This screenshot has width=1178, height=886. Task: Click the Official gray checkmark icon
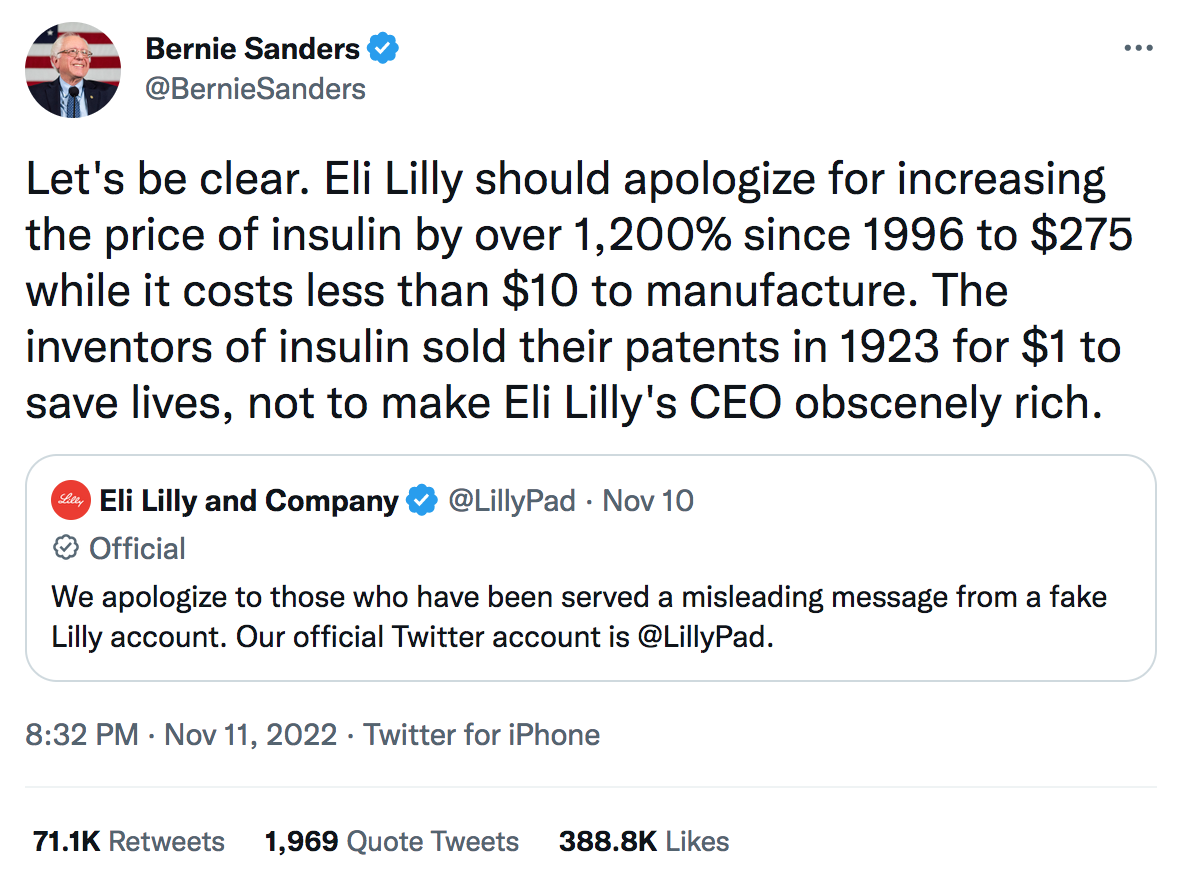click(66, 548)
